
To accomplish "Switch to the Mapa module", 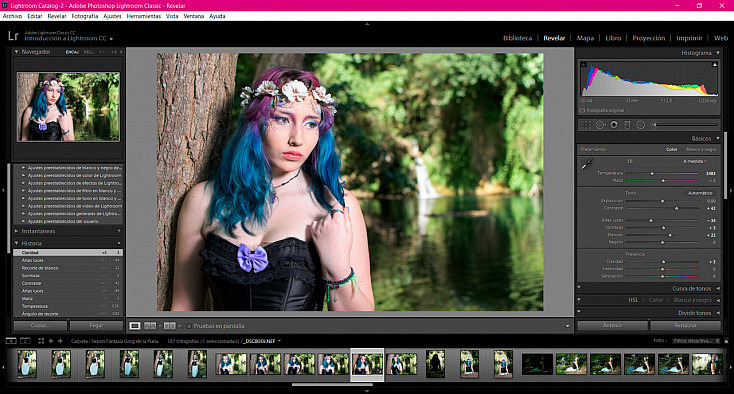I will (x=585, y=38).
